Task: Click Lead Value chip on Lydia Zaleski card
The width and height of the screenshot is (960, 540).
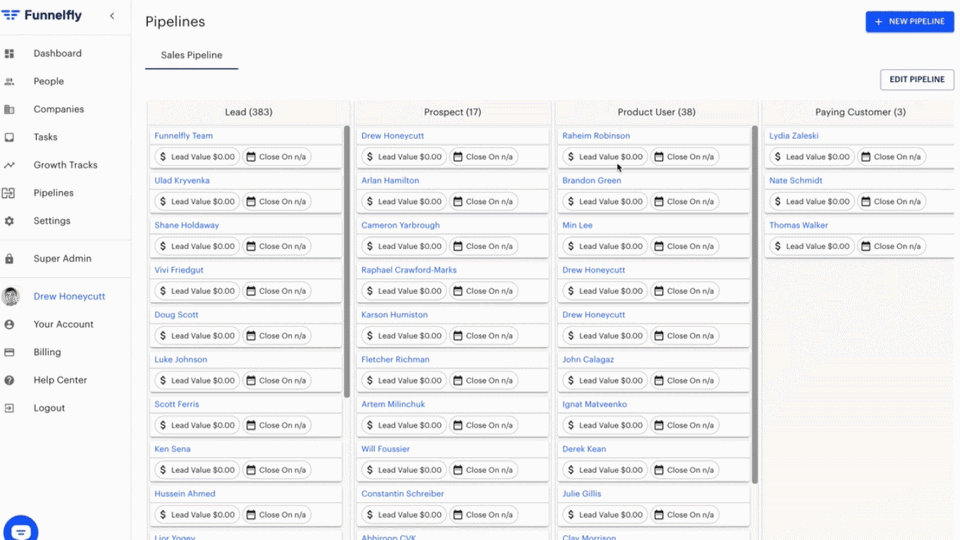Action: coord(812,157)
